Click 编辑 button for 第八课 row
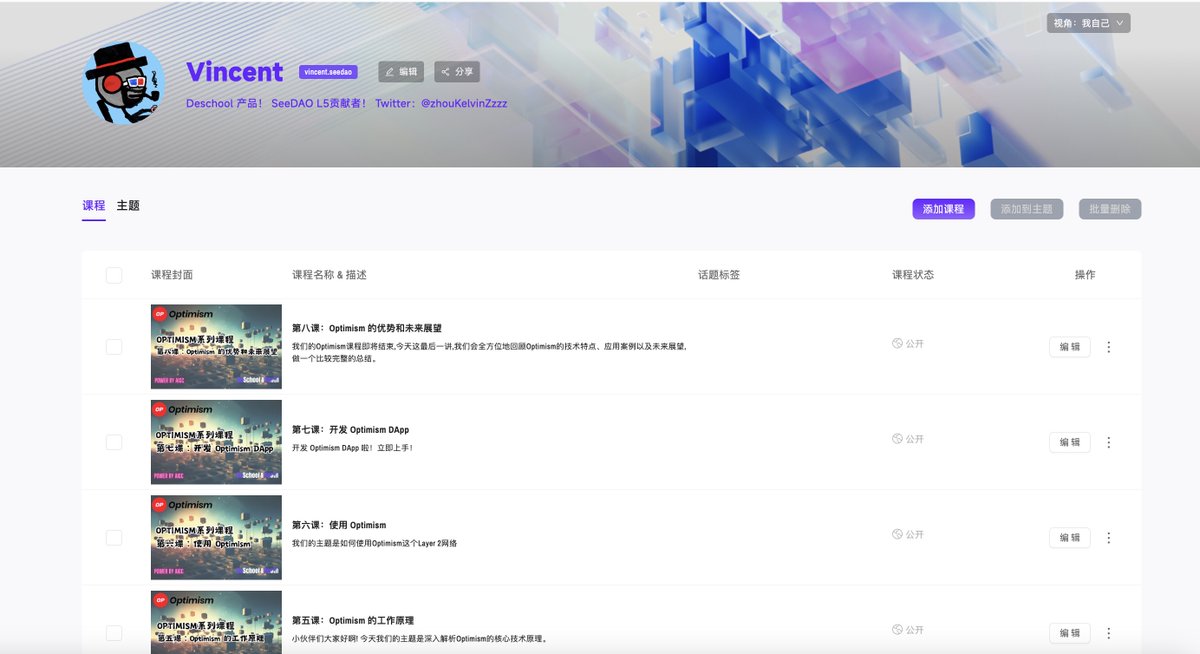 point(1070,347)
